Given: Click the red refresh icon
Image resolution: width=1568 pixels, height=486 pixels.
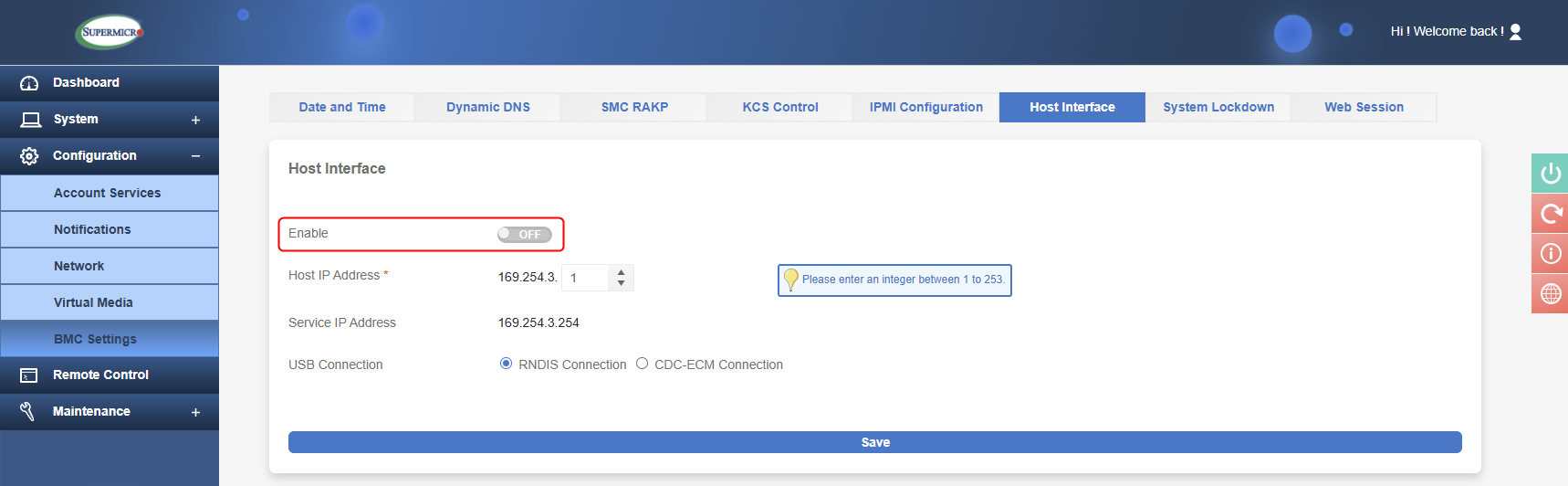Looking at the screenshot, I should coord(1550,213).
